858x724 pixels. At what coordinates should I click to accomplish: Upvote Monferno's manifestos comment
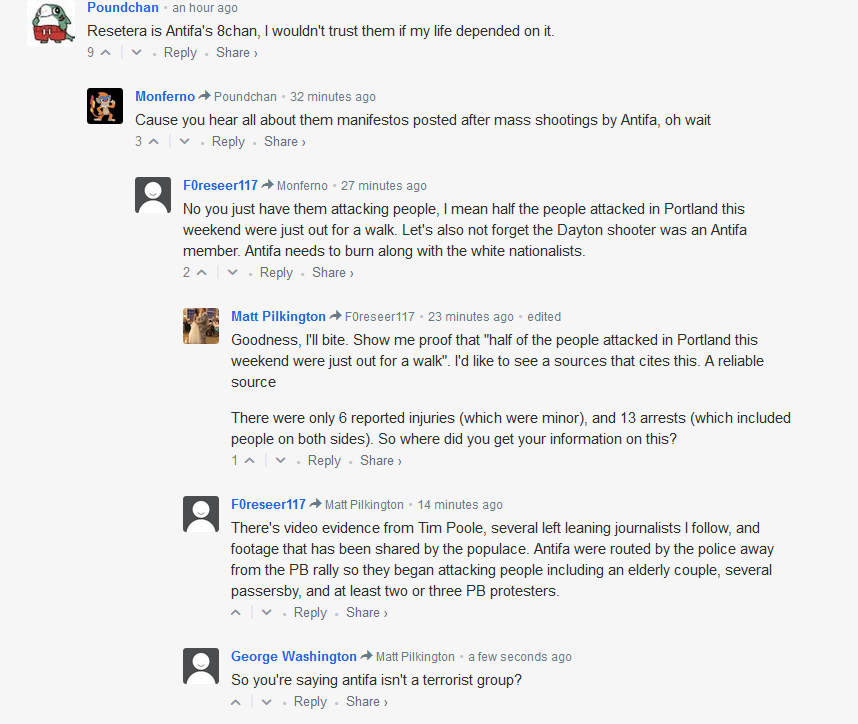(x=154, y=142)
